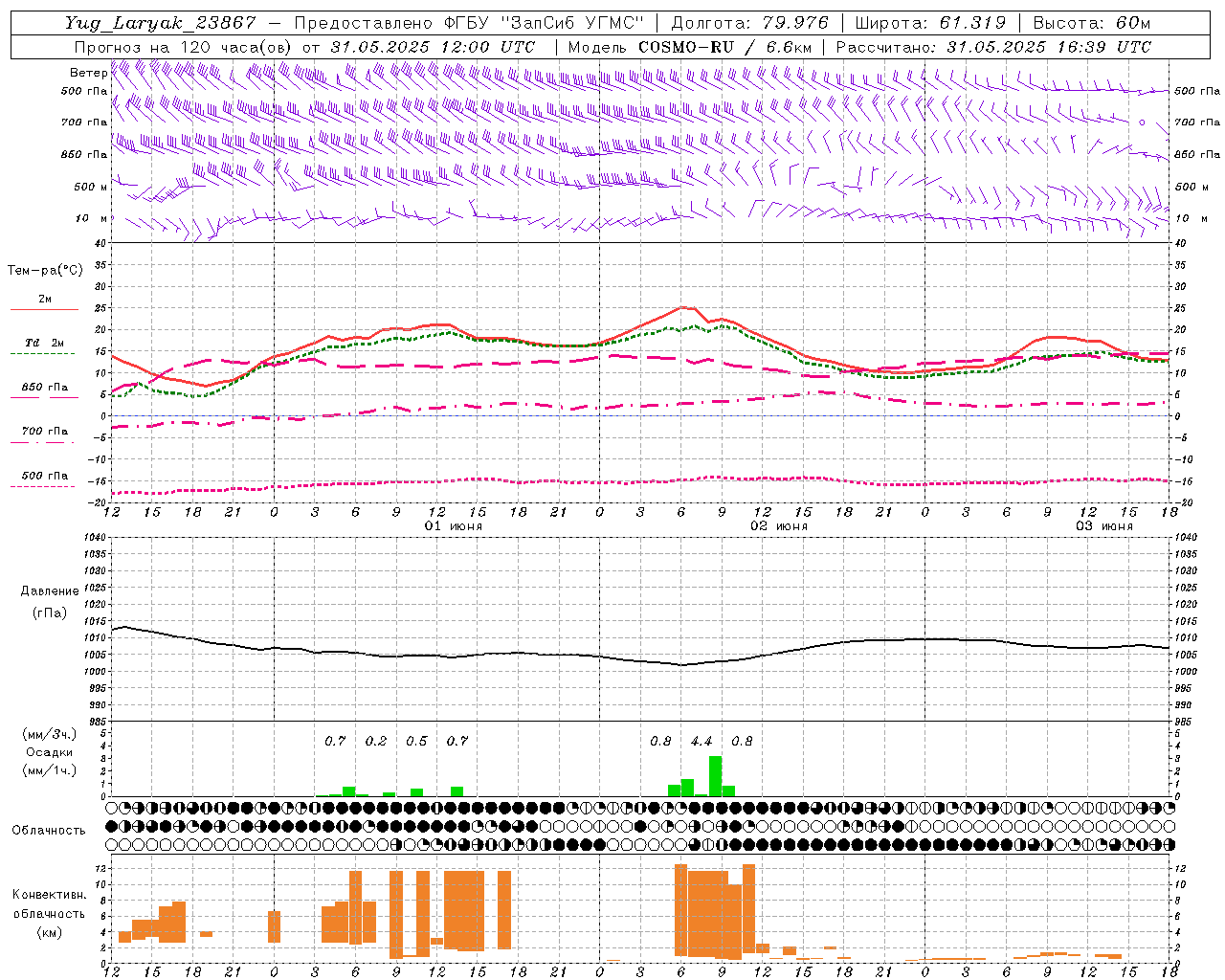Click the 'Широта: 61.319' header field
Image resolution: width=1225 pixels, height=980 pixels.
click(x=930, y=23)
